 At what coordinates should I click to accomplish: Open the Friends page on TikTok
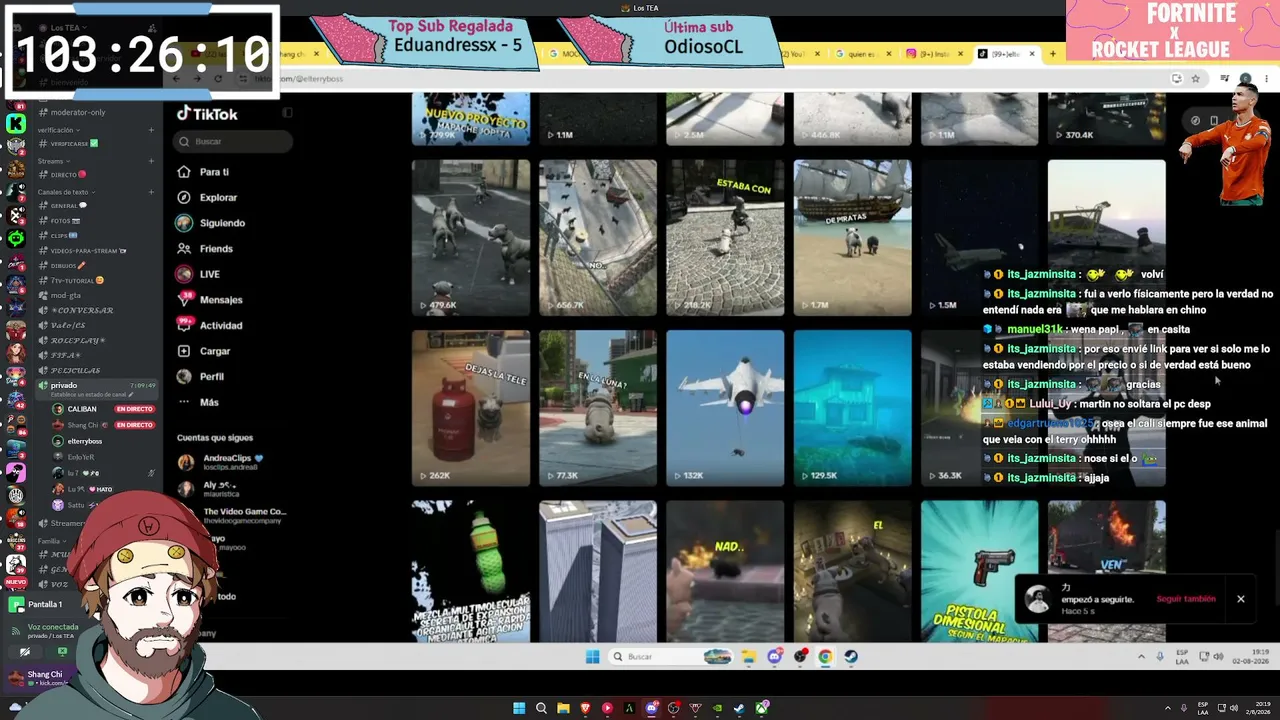(205, 248)
